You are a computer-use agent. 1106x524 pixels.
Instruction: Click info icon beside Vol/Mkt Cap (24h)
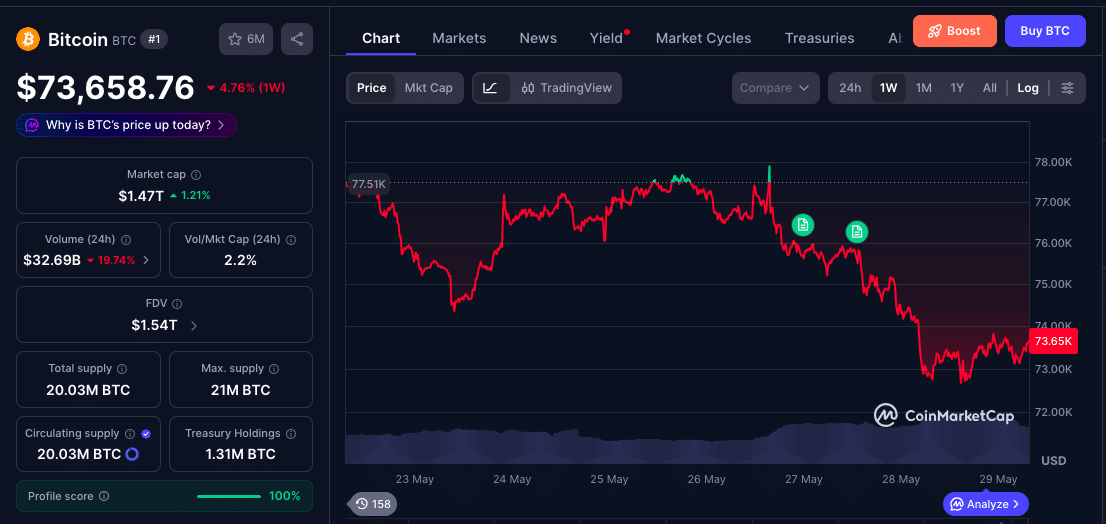[x=290, y=240]
